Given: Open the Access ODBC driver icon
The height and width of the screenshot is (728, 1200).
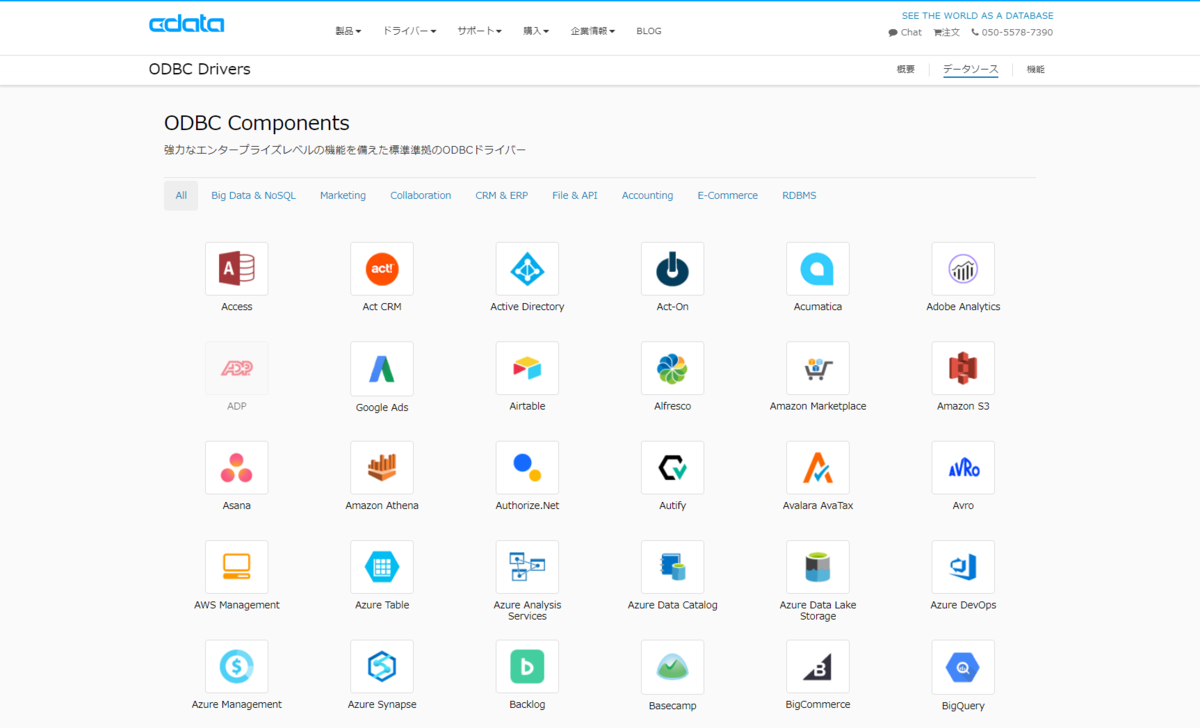Looking at the screenshot, I should [x=237, y=269].
